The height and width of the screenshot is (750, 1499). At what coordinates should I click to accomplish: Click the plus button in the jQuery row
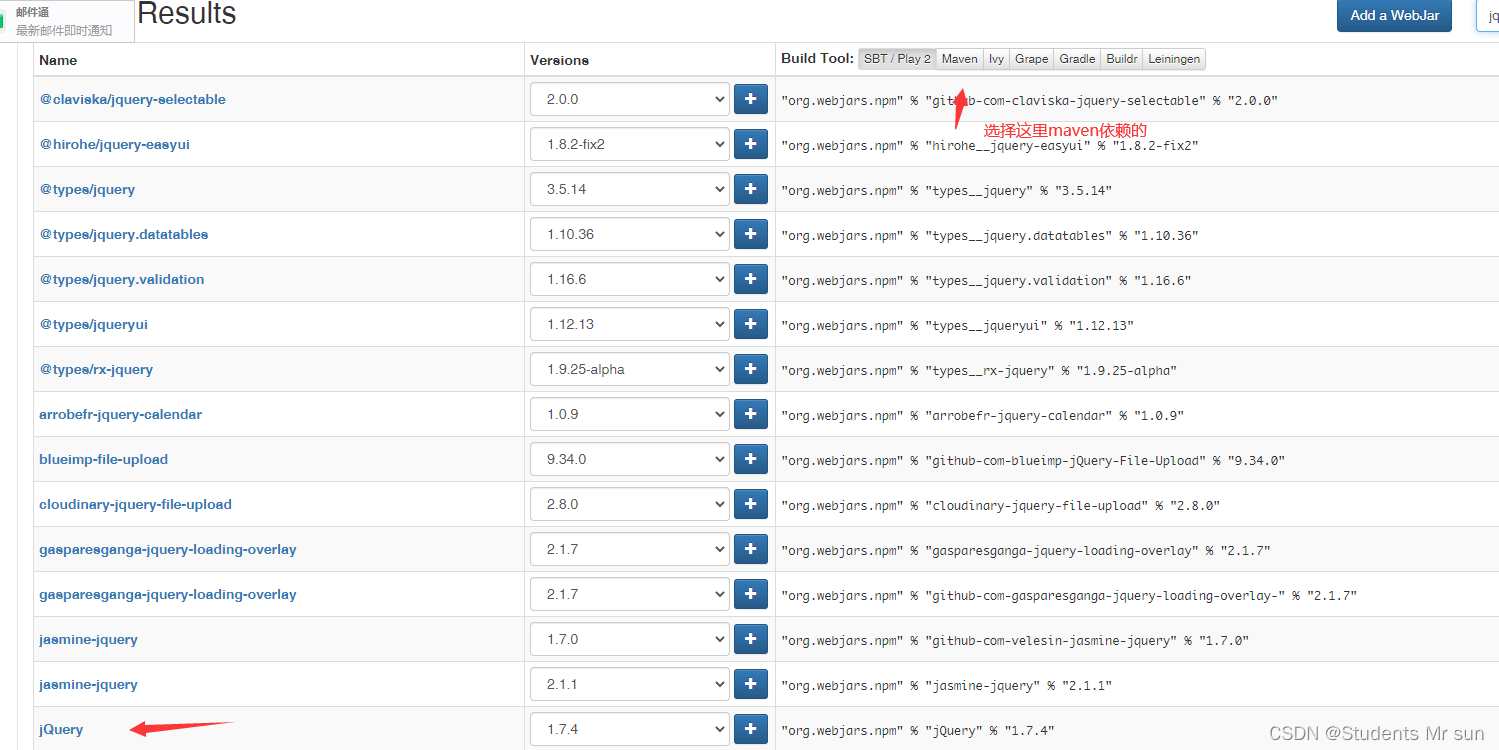coord(751,729)
